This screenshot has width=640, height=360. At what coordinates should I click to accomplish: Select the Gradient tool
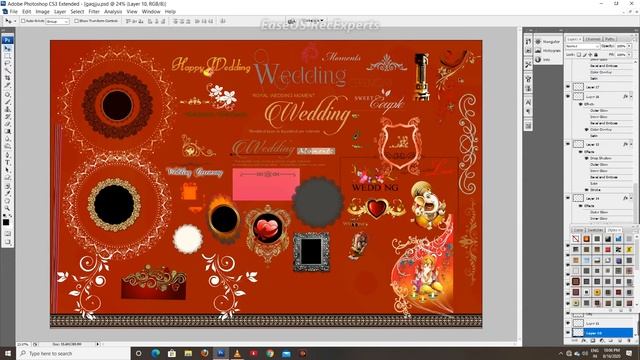7,131
